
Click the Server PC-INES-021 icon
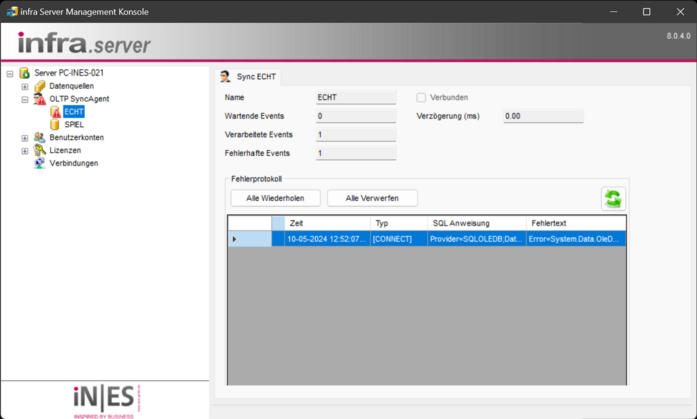click(25, 73)
